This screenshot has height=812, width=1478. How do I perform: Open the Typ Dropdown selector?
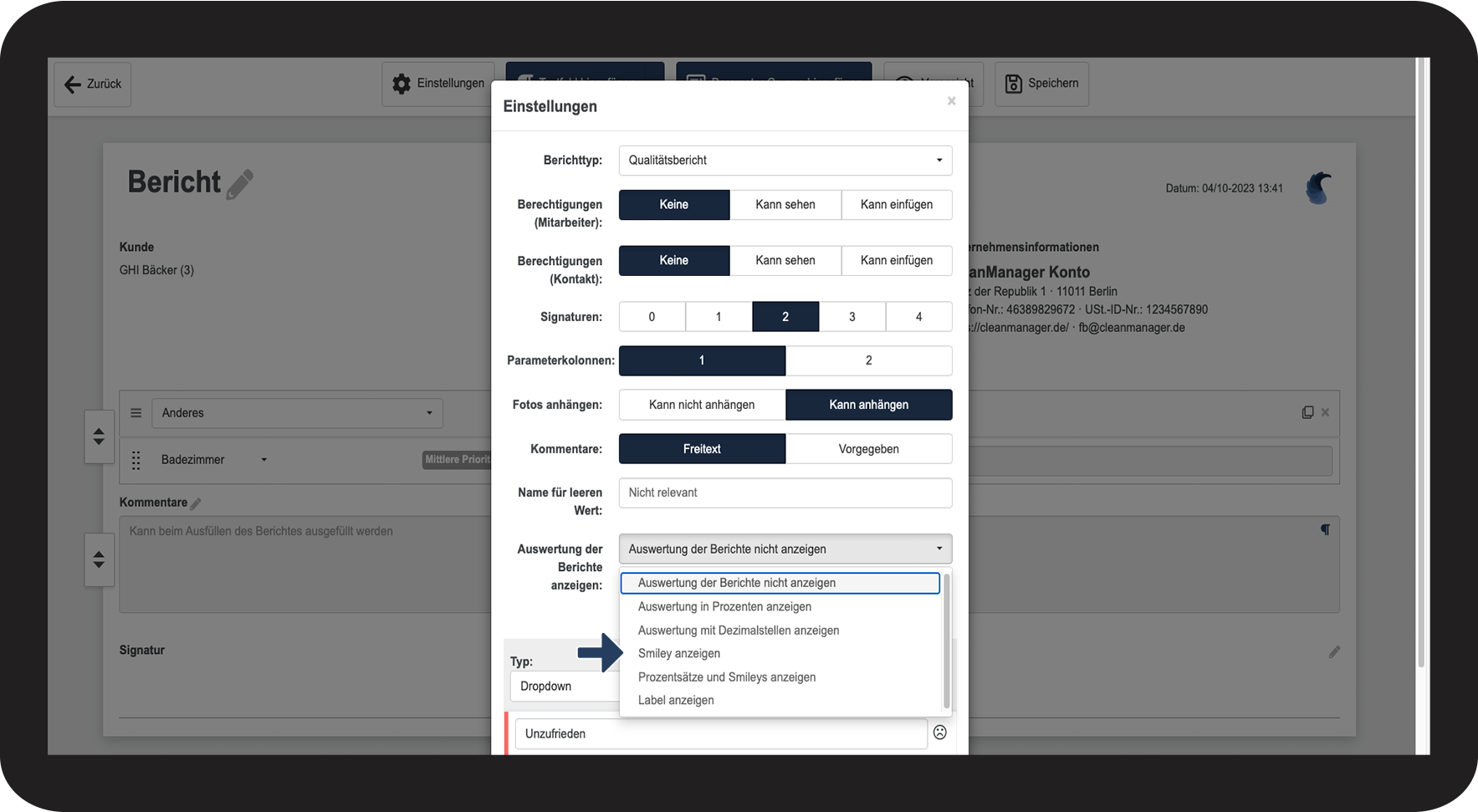(565, 687)
